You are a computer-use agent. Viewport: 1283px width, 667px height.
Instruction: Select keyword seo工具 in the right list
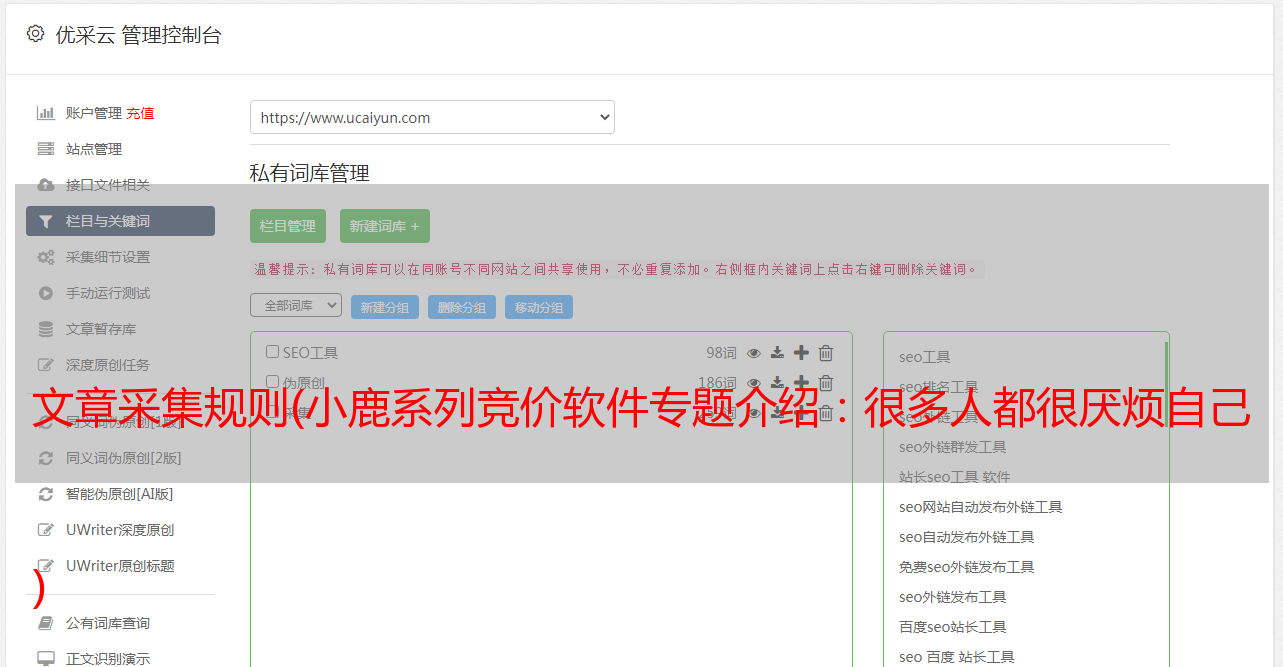tap(925, 357)
